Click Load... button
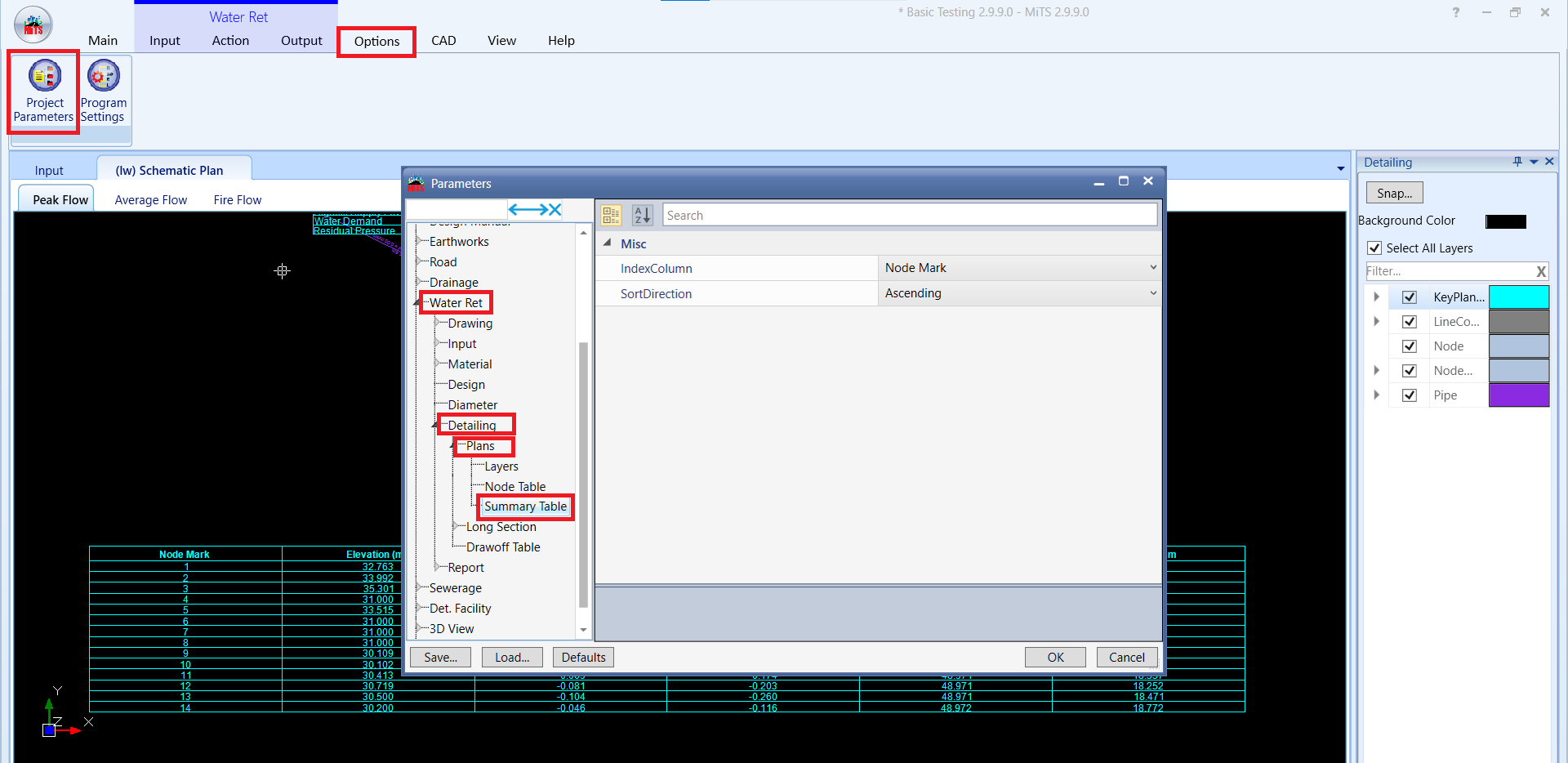1568x763 pixels. (x=512, y=657)
